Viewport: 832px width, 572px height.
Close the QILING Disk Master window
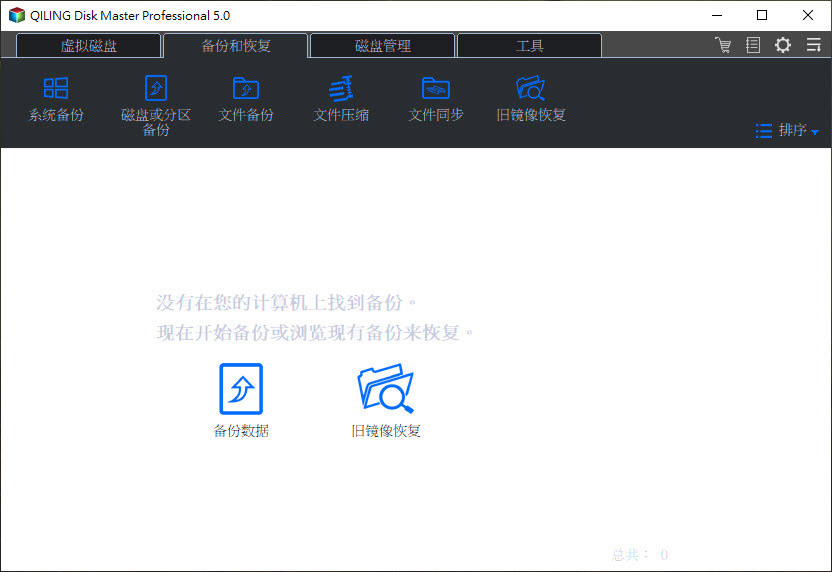click(808, 15)
